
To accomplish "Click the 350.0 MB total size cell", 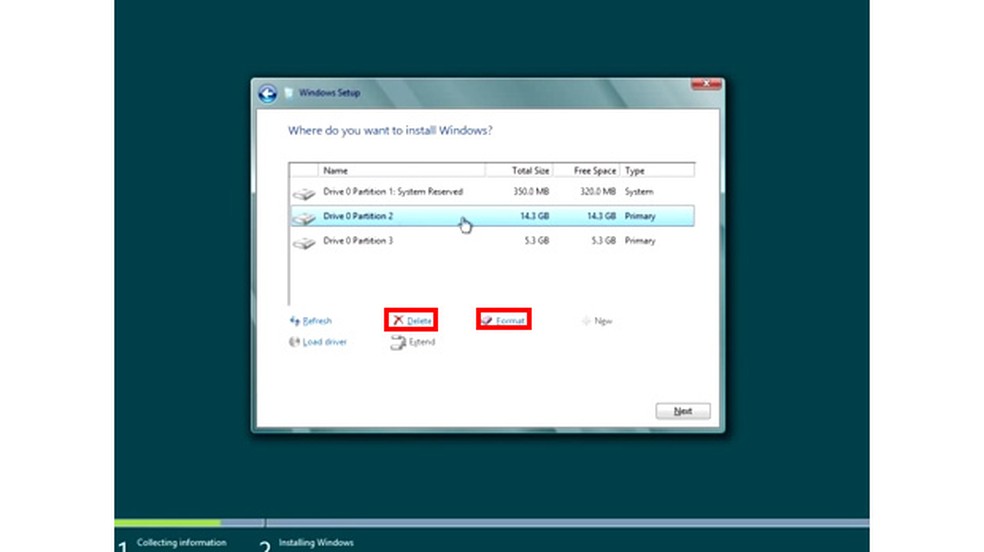I will tap(531, 191).
